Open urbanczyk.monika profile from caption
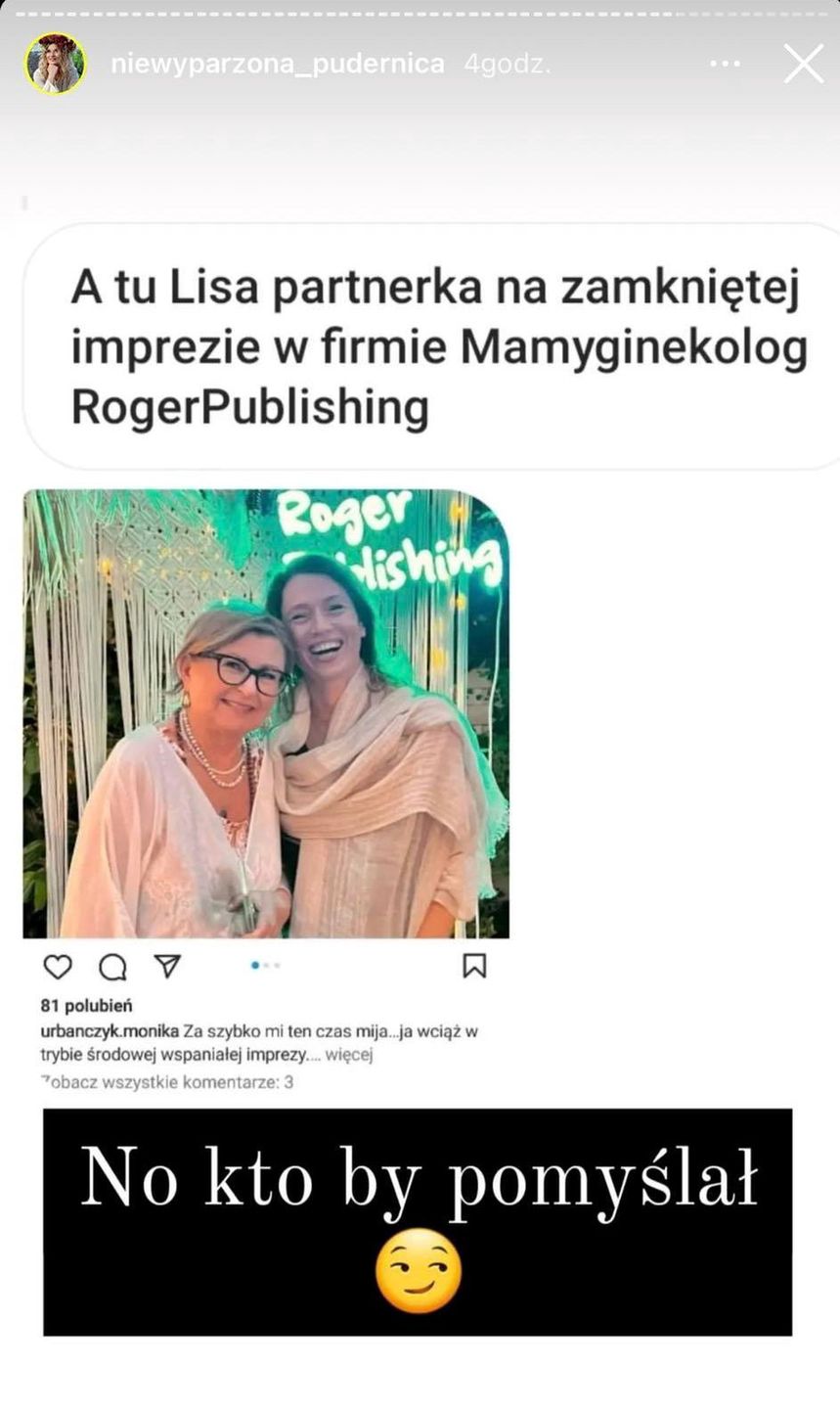Image resolution: width=840 pixels, height=1408 pixels. [x=110, y=1031]
